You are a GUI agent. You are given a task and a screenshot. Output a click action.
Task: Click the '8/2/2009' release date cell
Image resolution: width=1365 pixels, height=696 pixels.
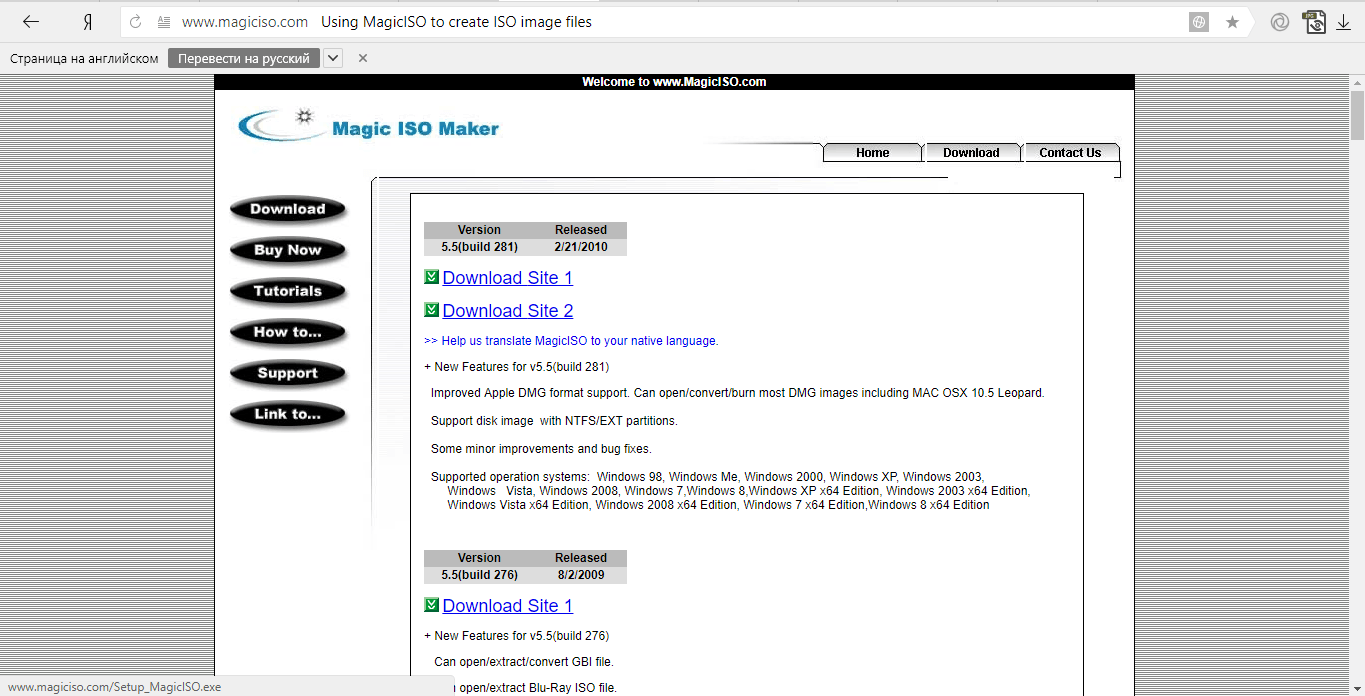581,575
